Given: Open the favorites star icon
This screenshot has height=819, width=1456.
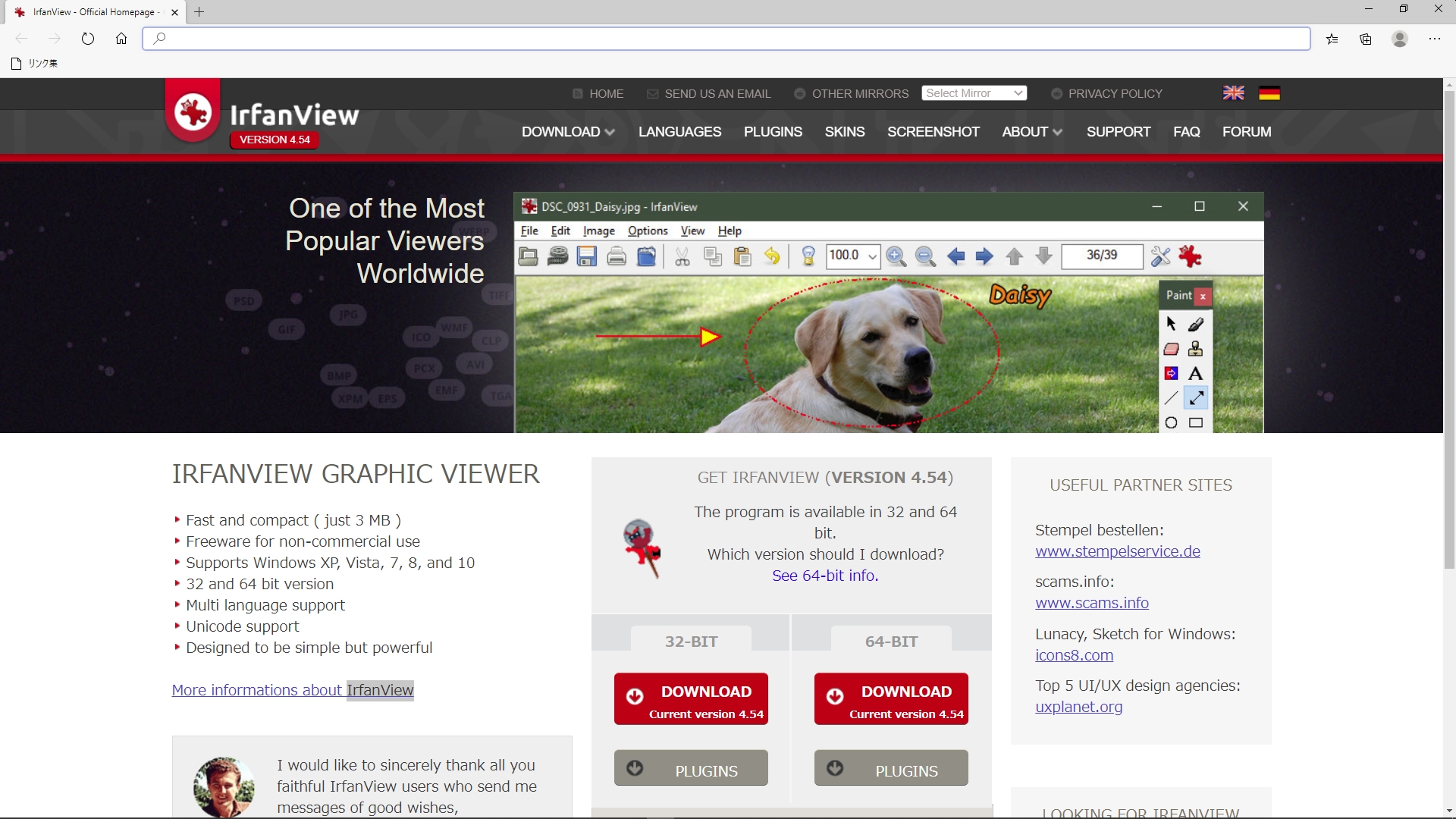Looking at the screenshot, I should pyautogui.click(x=1332, y=39).
